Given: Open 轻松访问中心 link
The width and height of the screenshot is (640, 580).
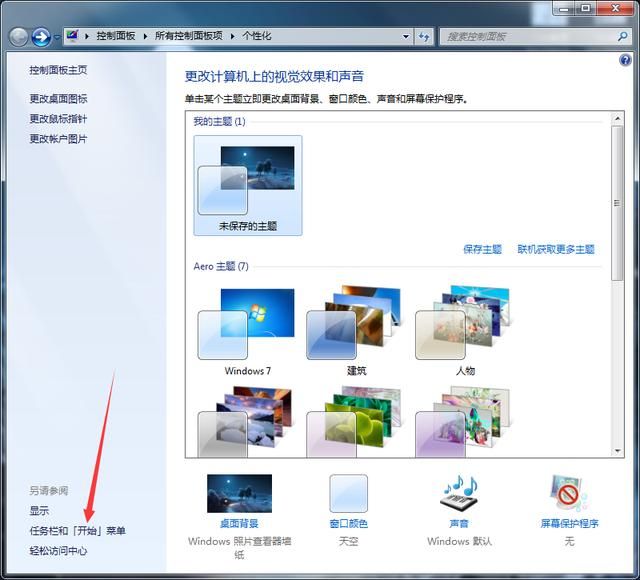Looking at the screenshot, I should click(x=58, y=551).
